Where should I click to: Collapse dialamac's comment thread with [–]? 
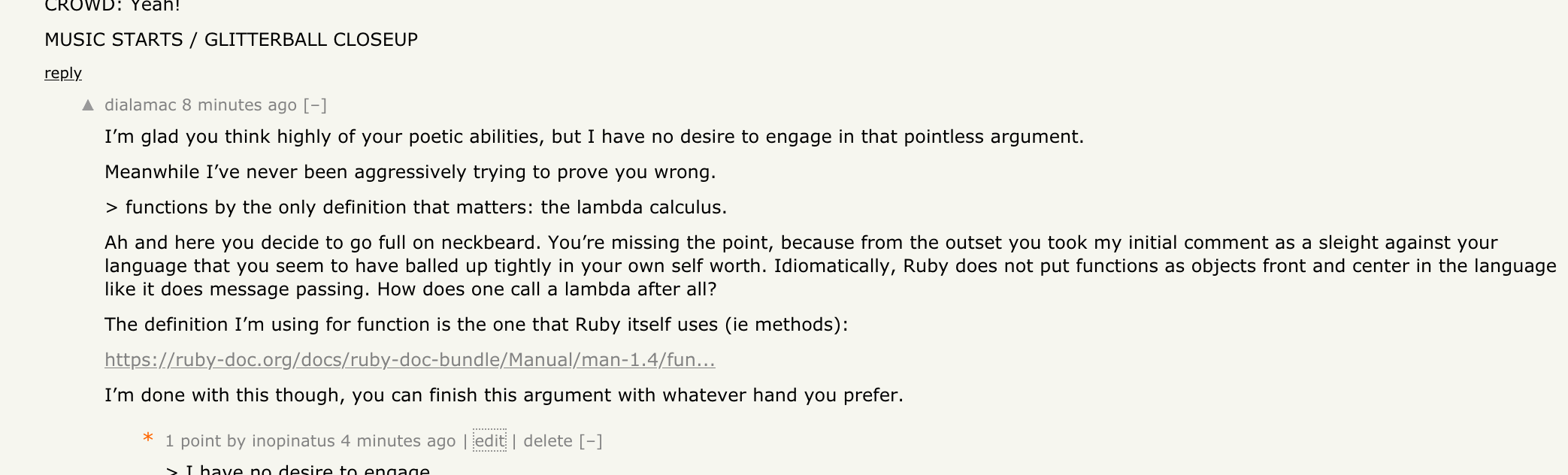click(315, 105)
